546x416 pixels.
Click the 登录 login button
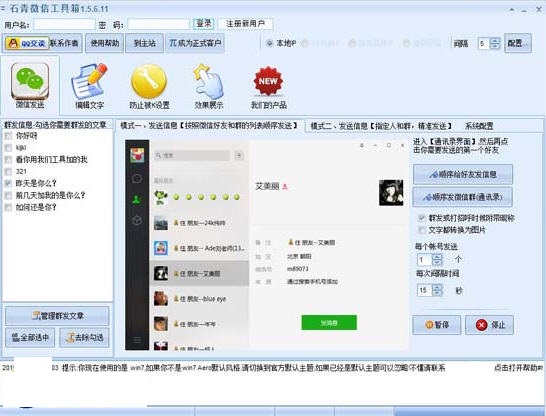203,24
